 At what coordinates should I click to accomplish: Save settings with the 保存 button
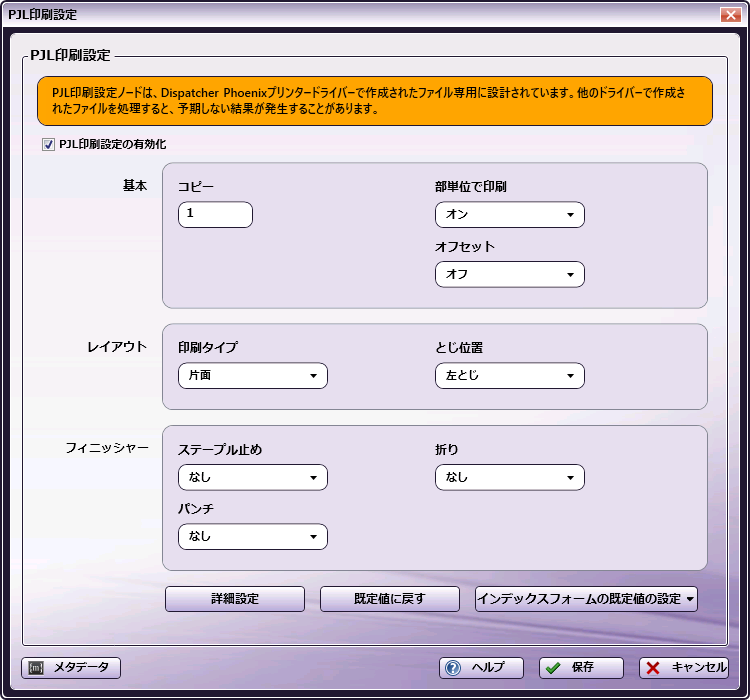pyautogui.click(x=581, y=667)
